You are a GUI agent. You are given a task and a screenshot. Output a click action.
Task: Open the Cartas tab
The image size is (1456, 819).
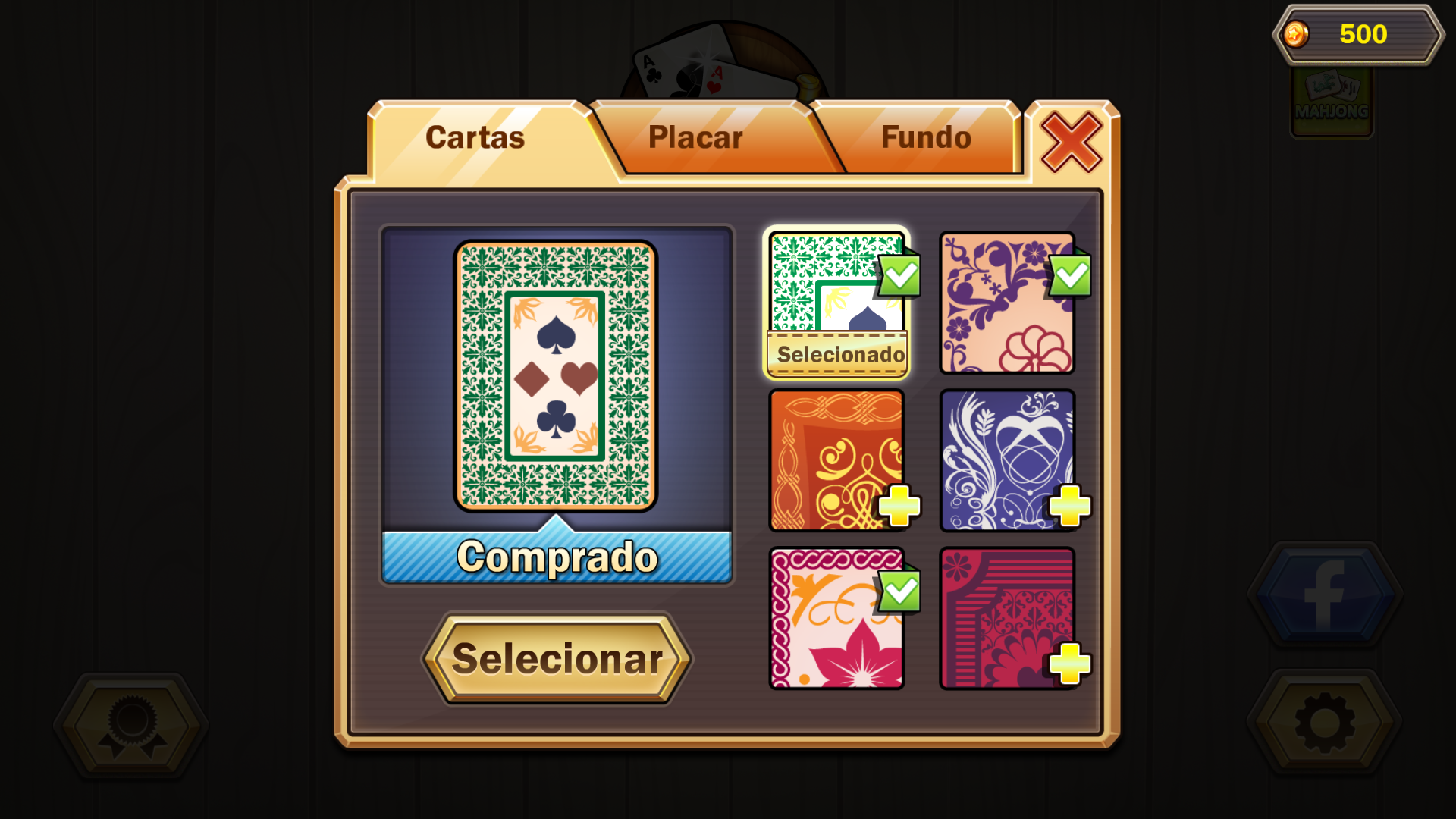click(475, 138)
